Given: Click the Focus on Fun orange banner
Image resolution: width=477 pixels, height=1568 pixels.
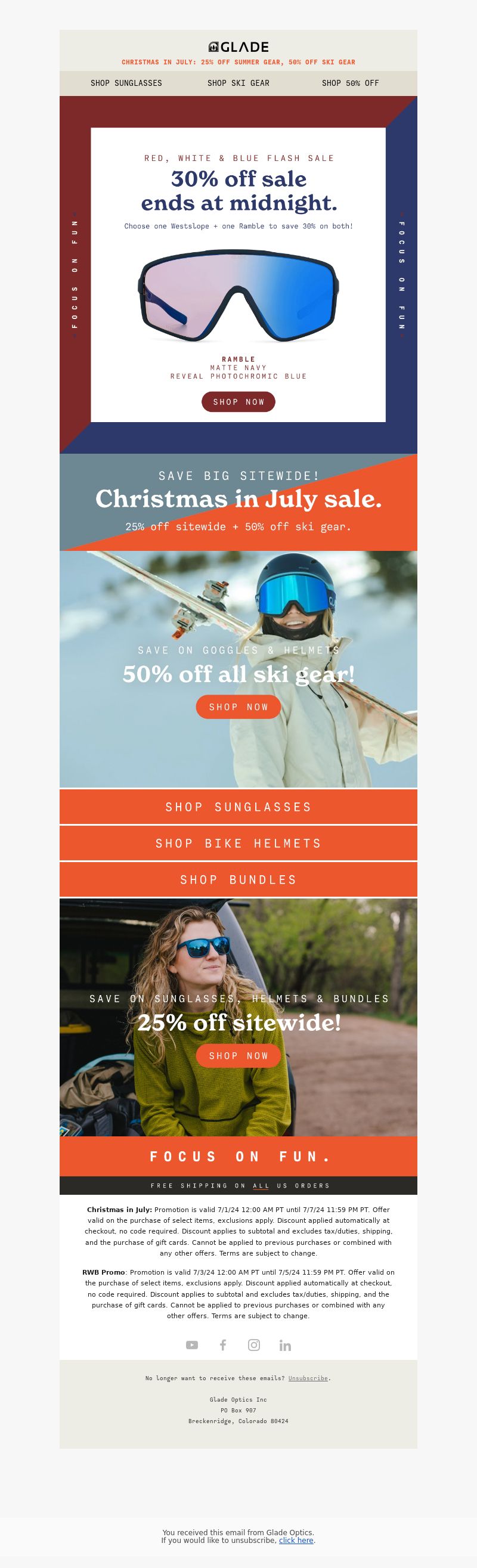Looking at the screenshot, I should 238,1156.
